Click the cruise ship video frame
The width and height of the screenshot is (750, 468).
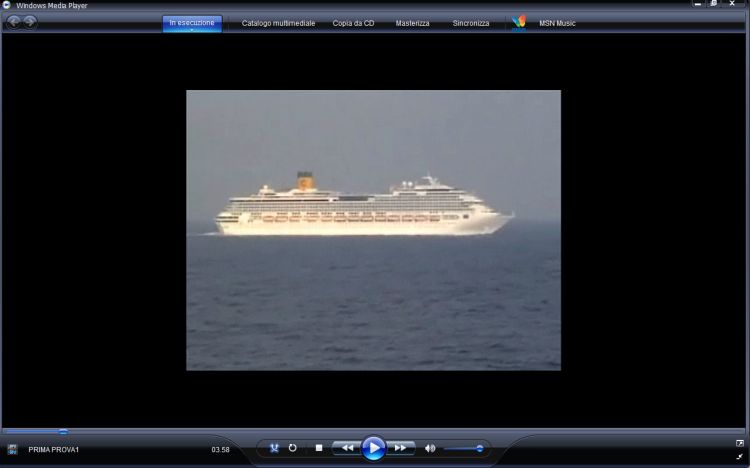(x=374, y=230)
